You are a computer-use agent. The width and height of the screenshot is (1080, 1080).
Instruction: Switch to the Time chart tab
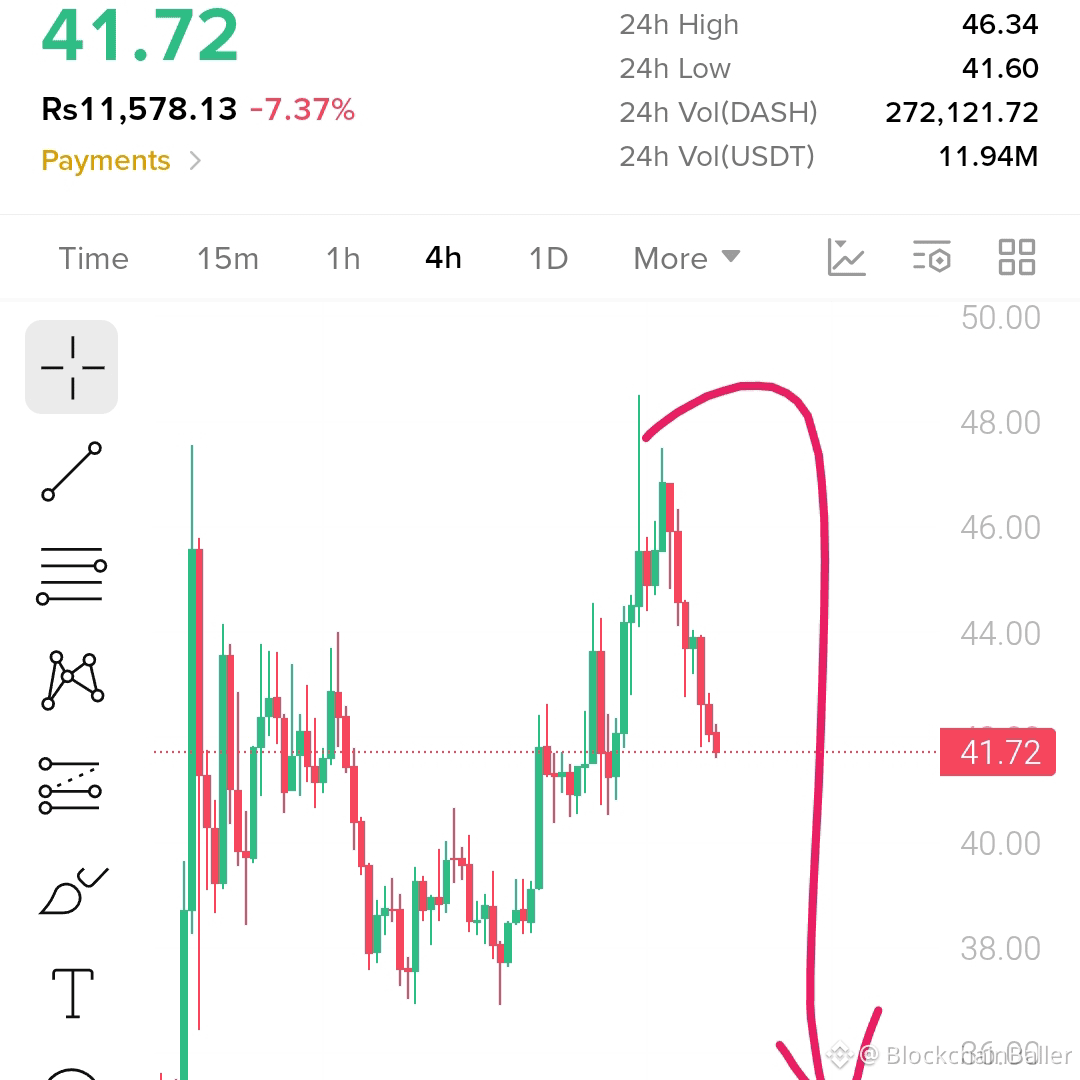[x=94, y=259]
